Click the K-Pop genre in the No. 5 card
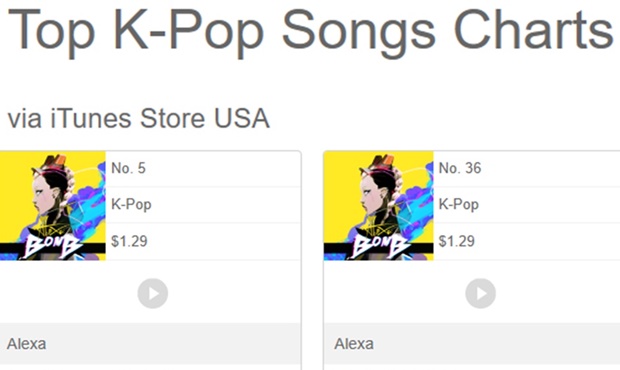The image size is (620, 370). (x=131, y=205)
